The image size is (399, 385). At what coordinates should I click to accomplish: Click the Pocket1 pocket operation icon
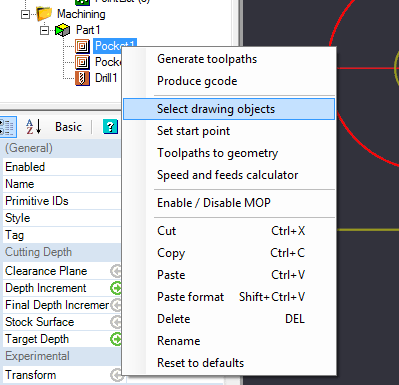coord(82,46)
